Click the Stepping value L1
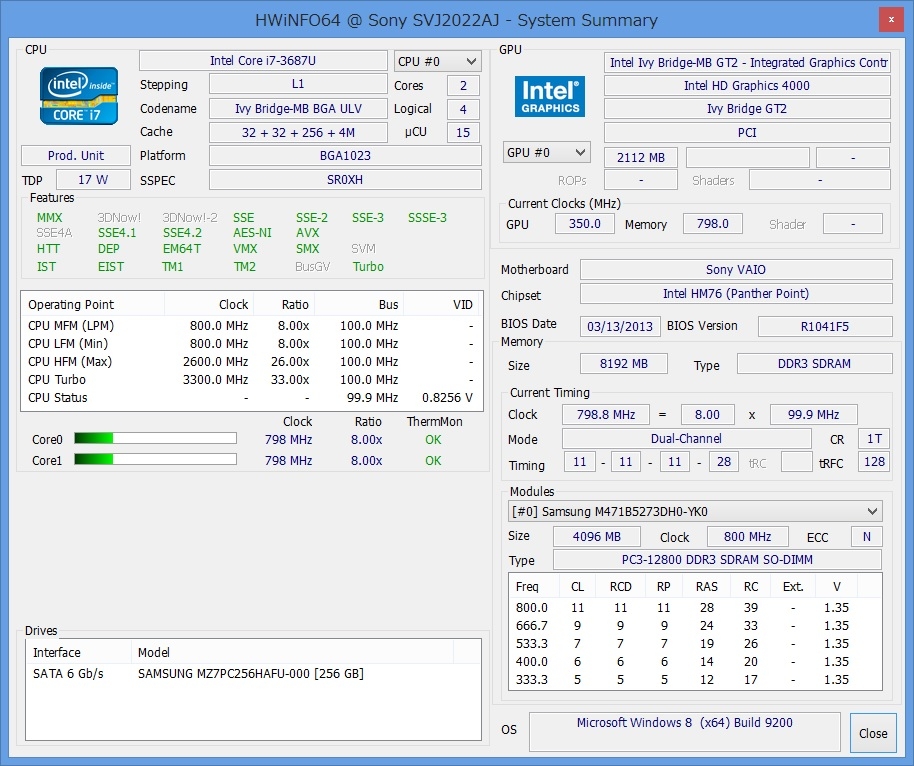Image resolution: width=914 pixels, height=766 pixels. pos(298,84)
